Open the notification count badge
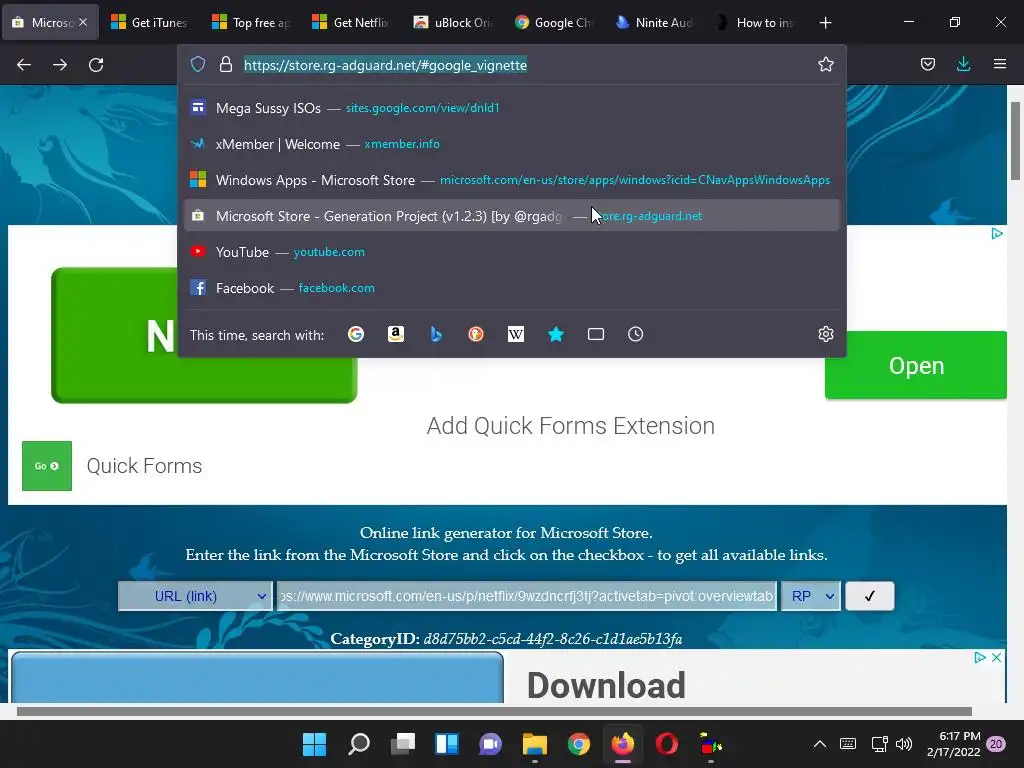This screenshot has height=768, width=1024. point(996,744)
